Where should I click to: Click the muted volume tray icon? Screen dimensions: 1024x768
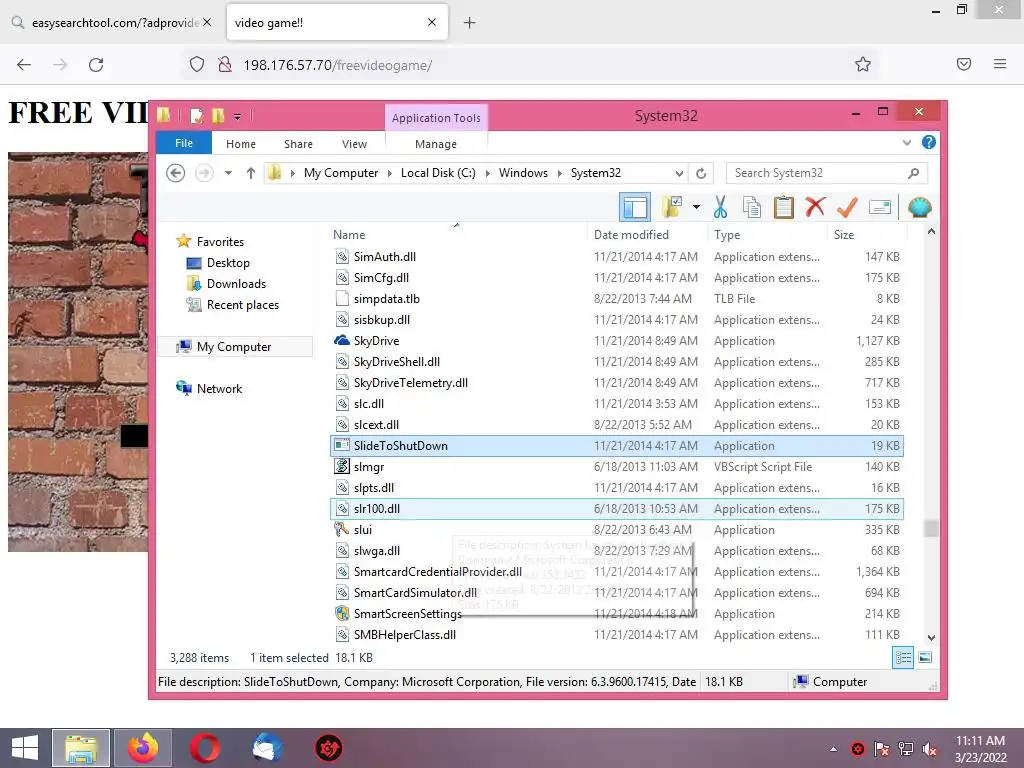coord(929,749)
